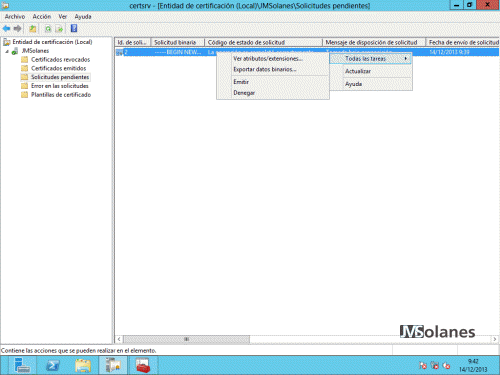
Task: Click the Forward arrow in the toolbar
Action: [x=17, y=29]
